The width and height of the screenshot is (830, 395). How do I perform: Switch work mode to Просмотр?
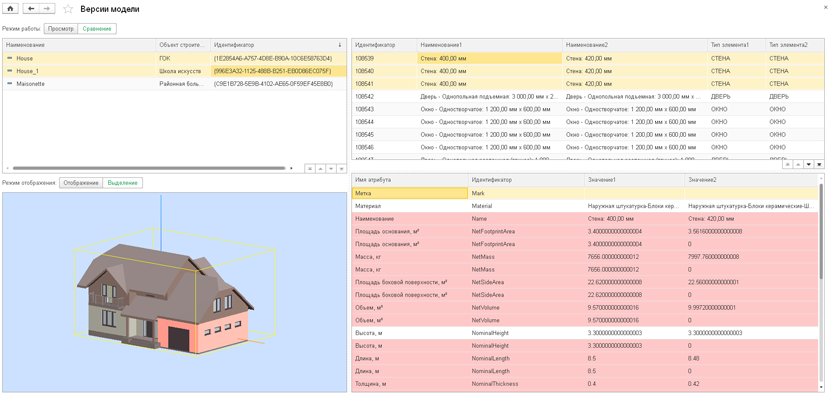[x=61, y=29]
